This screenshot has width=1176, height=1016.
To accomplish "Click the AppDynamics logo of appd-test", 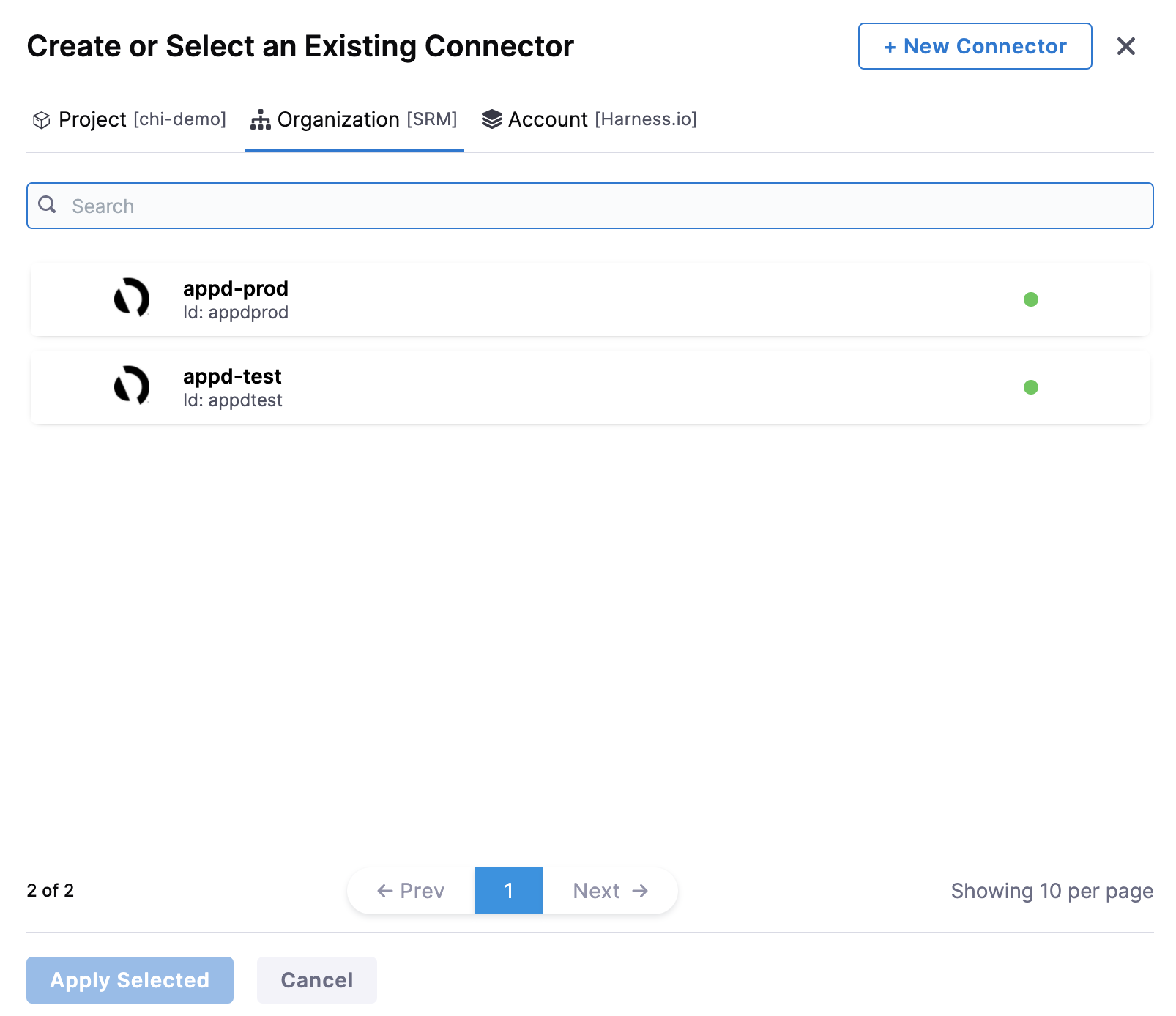I will point(132,386).
